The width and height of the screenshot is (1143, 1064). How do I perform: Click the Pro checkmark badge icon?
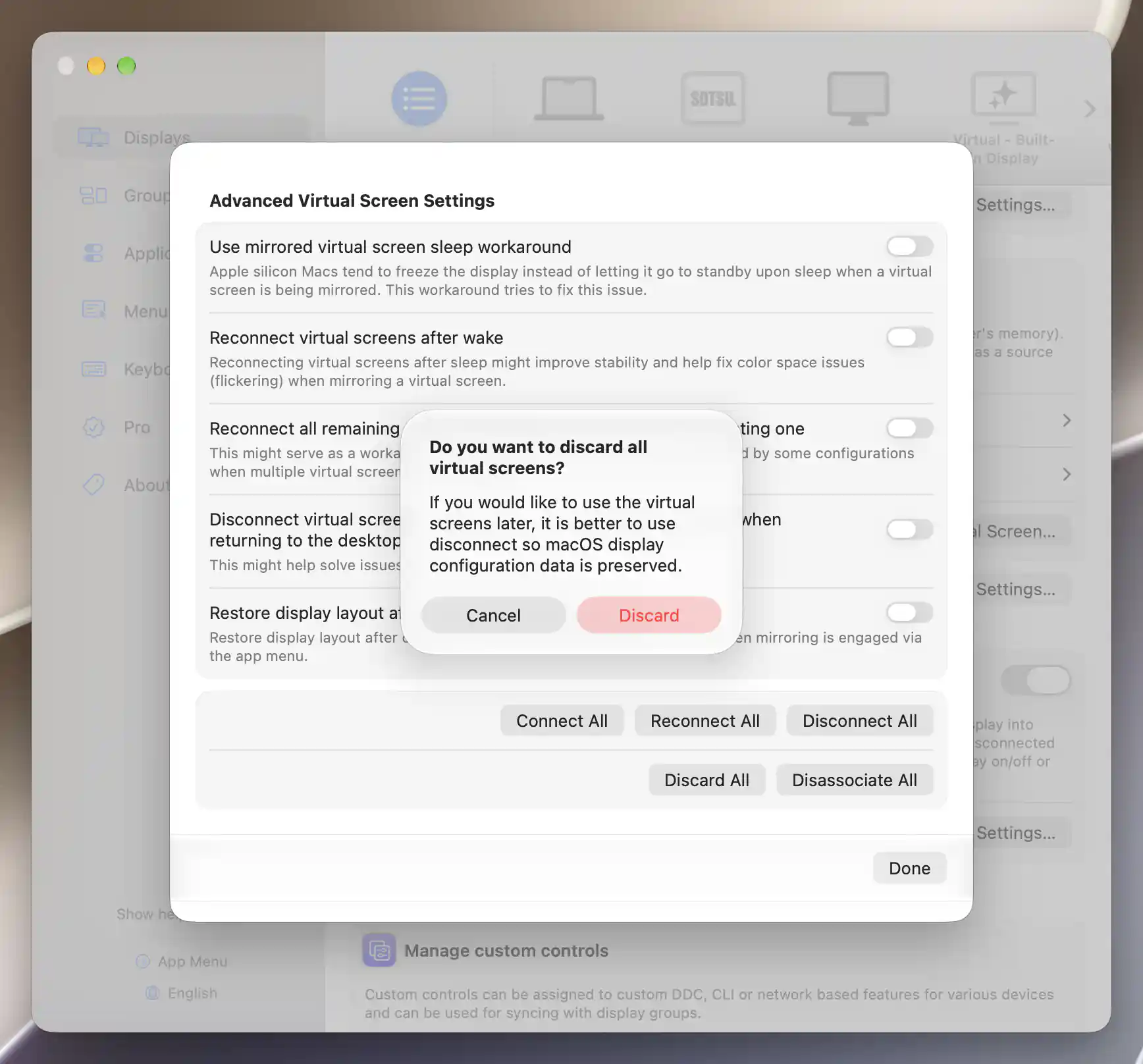[93, 427]
